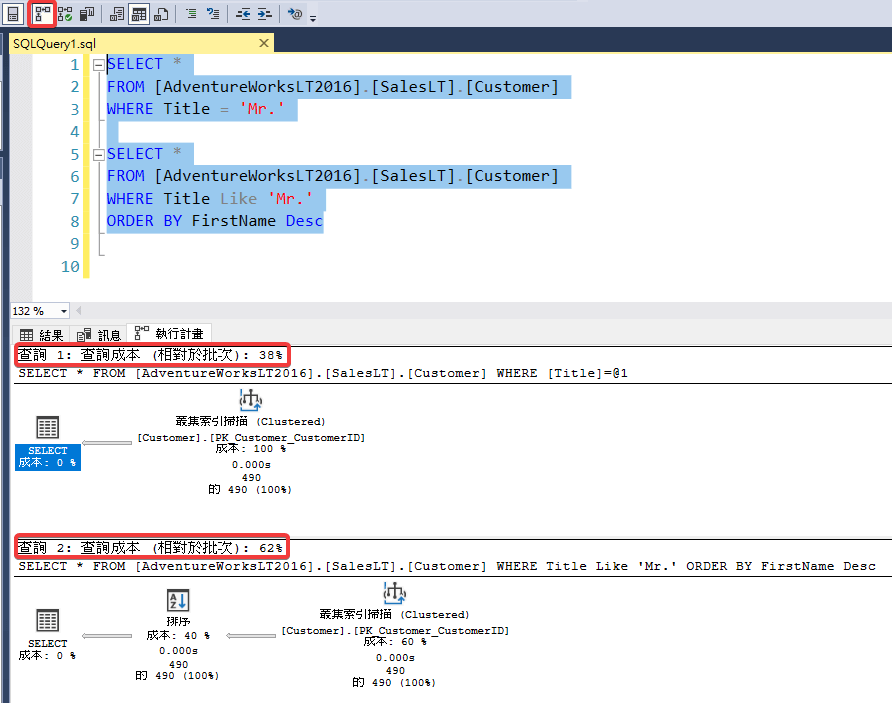892x703 pixels.
Task: Enable Include Live Query Statistics
Action: point(65,14)
